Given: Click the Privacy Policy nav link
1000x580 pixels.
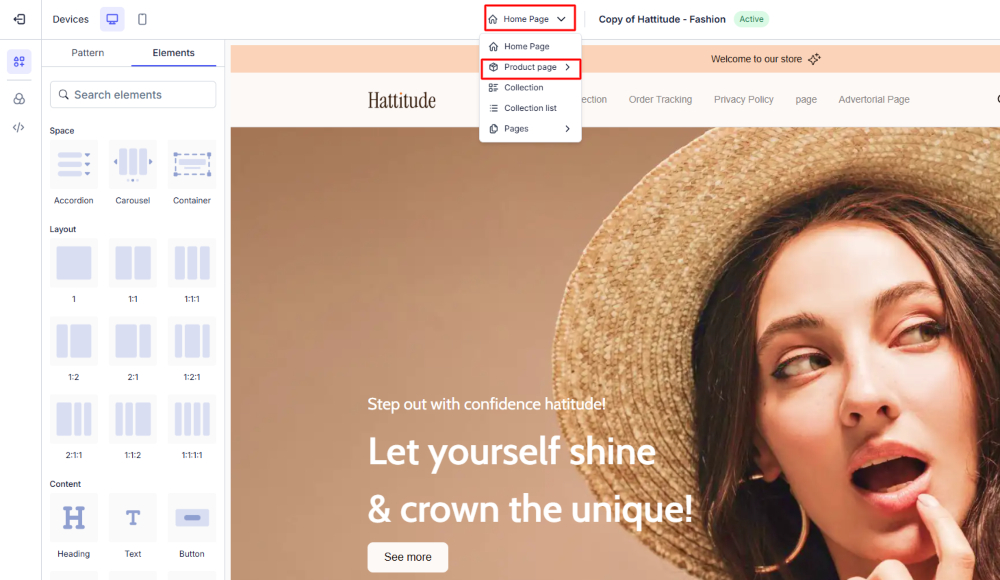Looking at the screenshot, I should click(743, 100).
